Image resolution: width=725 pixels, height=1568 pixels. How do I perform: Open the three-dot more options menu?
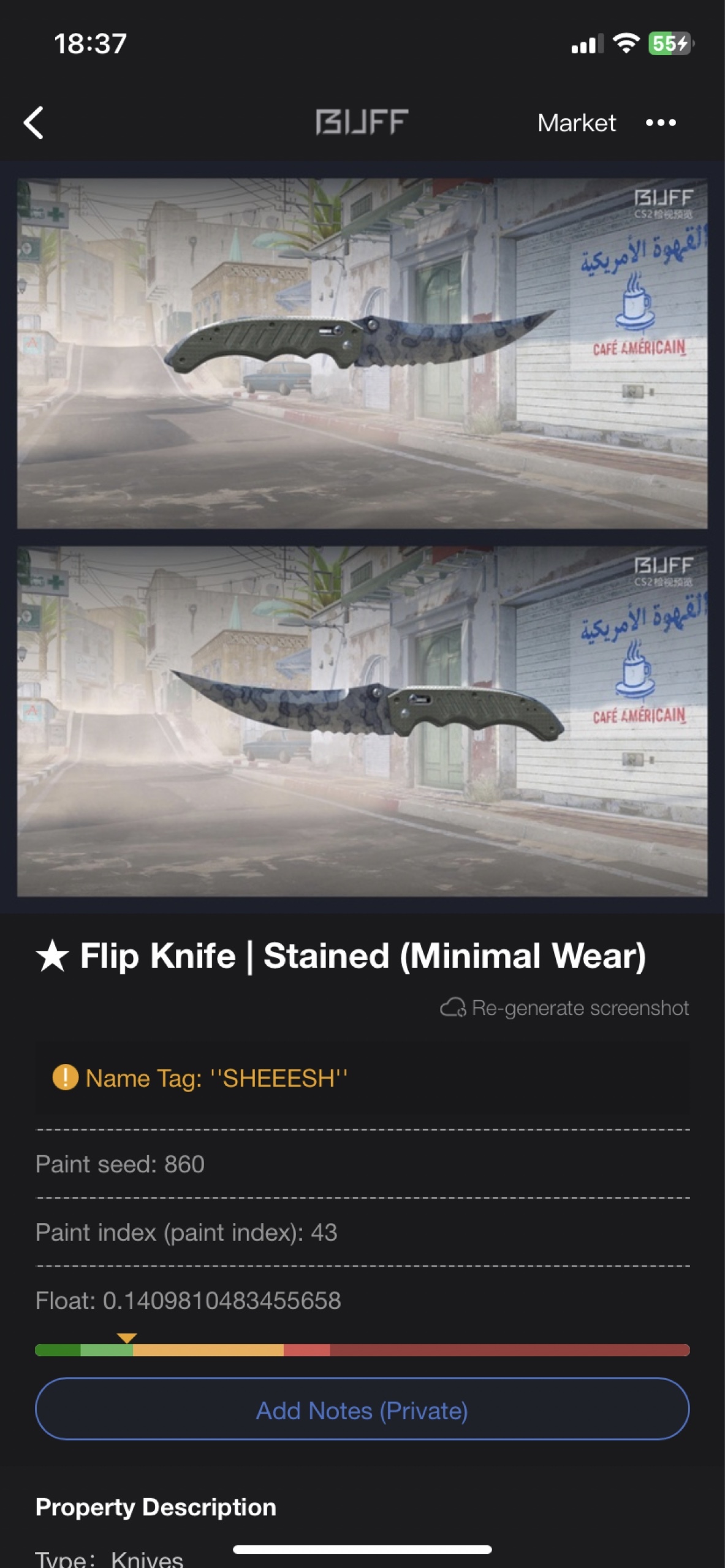[x=661, y=123]
